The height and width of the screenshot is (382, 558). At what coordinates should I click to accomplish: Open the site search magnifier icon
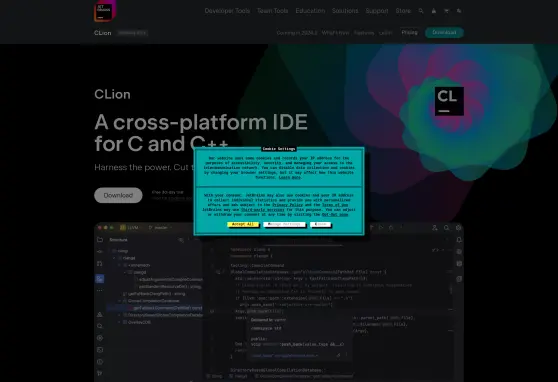421,11
